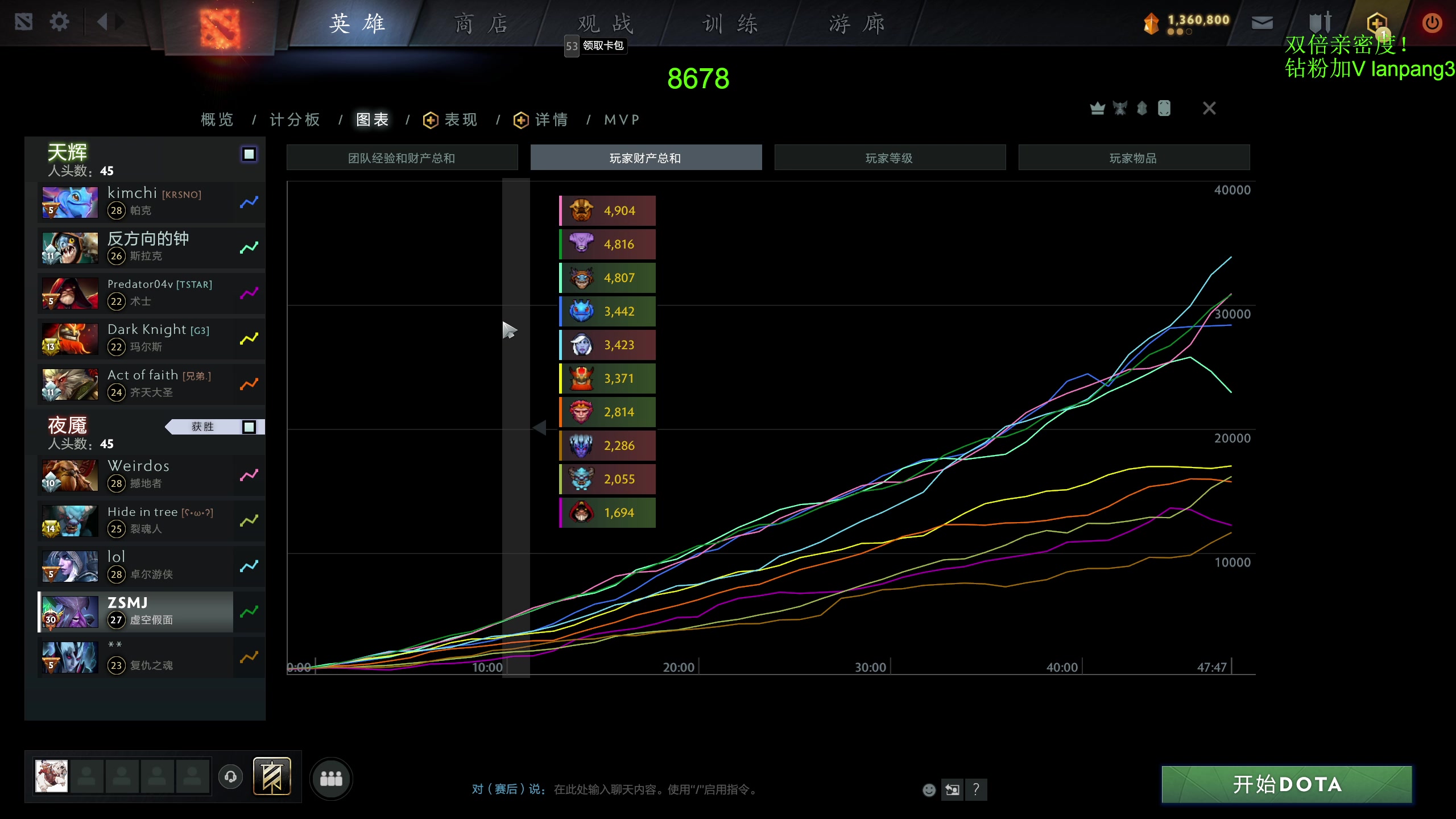Click the 领取卡包 claim pack button

click(595, 45)
